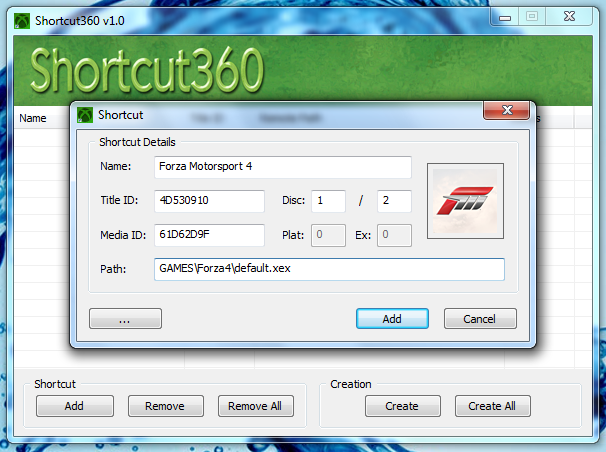The width and height of the screenshot is (606, 452).
Task: Click the disabled Plat field
Action: click(328, 235)
